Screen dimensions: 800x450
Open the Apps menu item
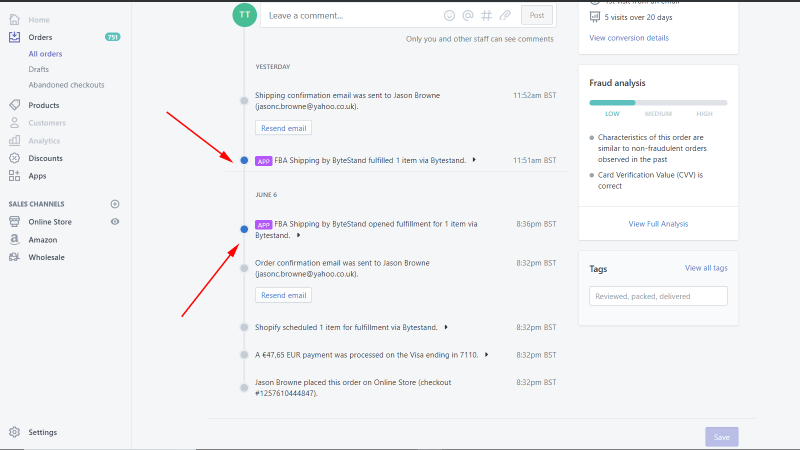[x=37, y=176]
